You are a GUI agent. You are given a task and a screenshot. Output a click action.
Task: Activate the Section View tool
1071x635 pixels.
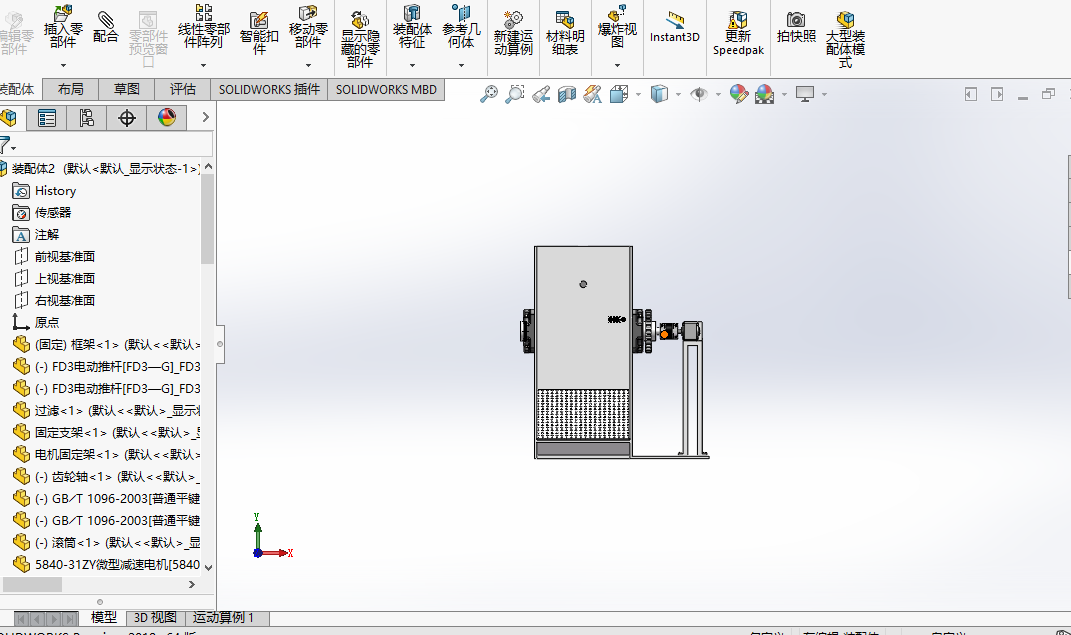pos(567,94)
